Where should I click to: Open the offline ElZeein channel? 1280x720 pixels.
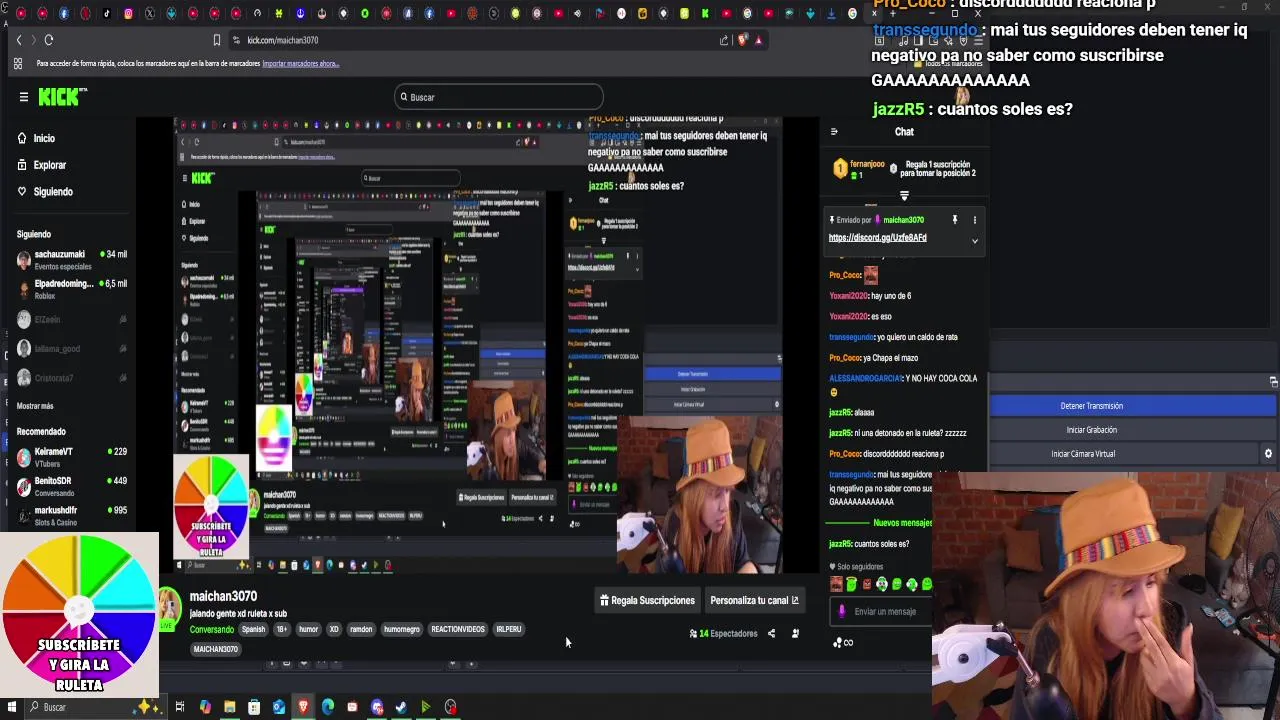(72, 319)
